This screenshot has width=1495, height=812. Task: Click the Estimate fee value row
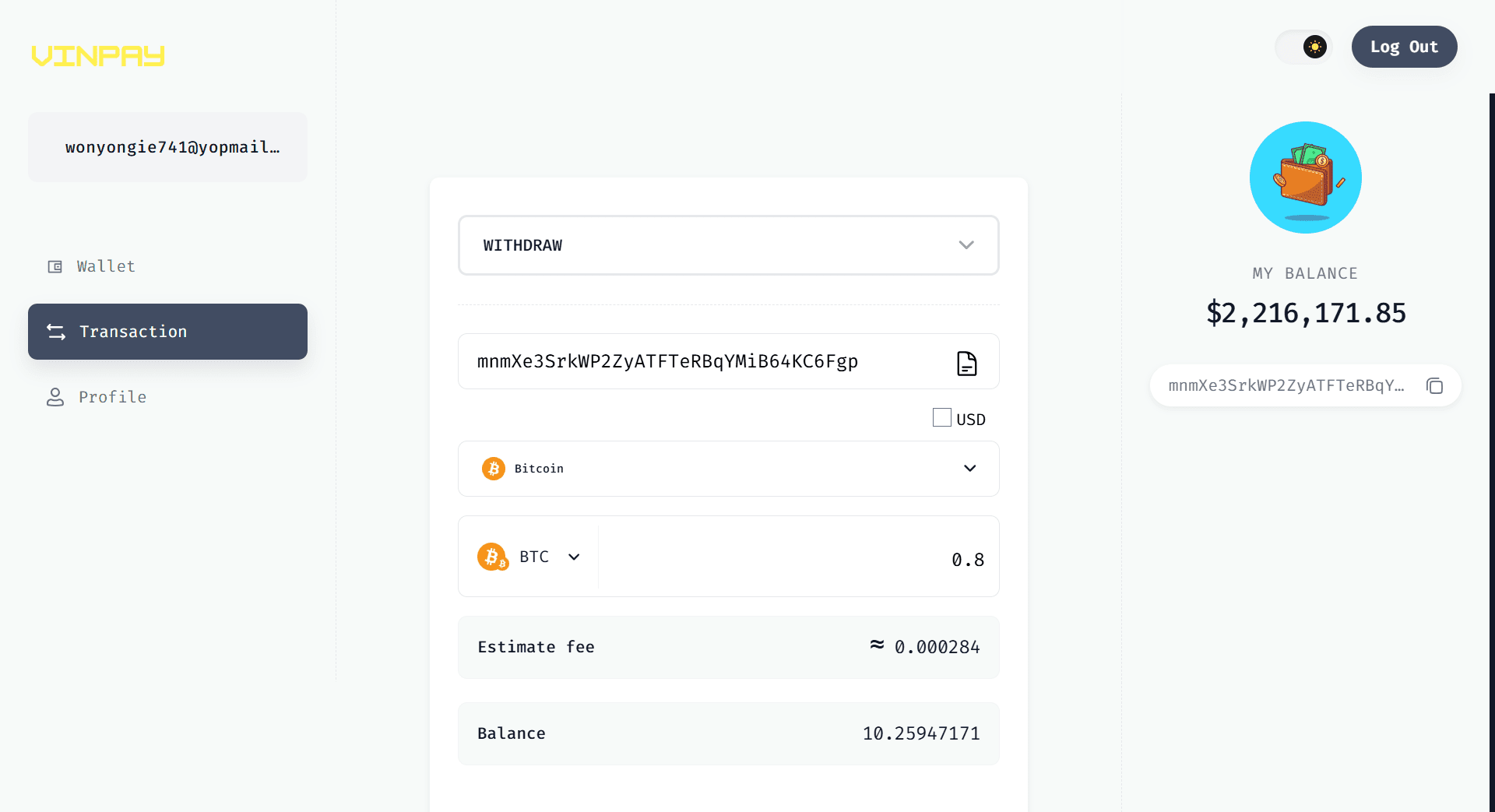pyautogui.click(x=728, y=647)
